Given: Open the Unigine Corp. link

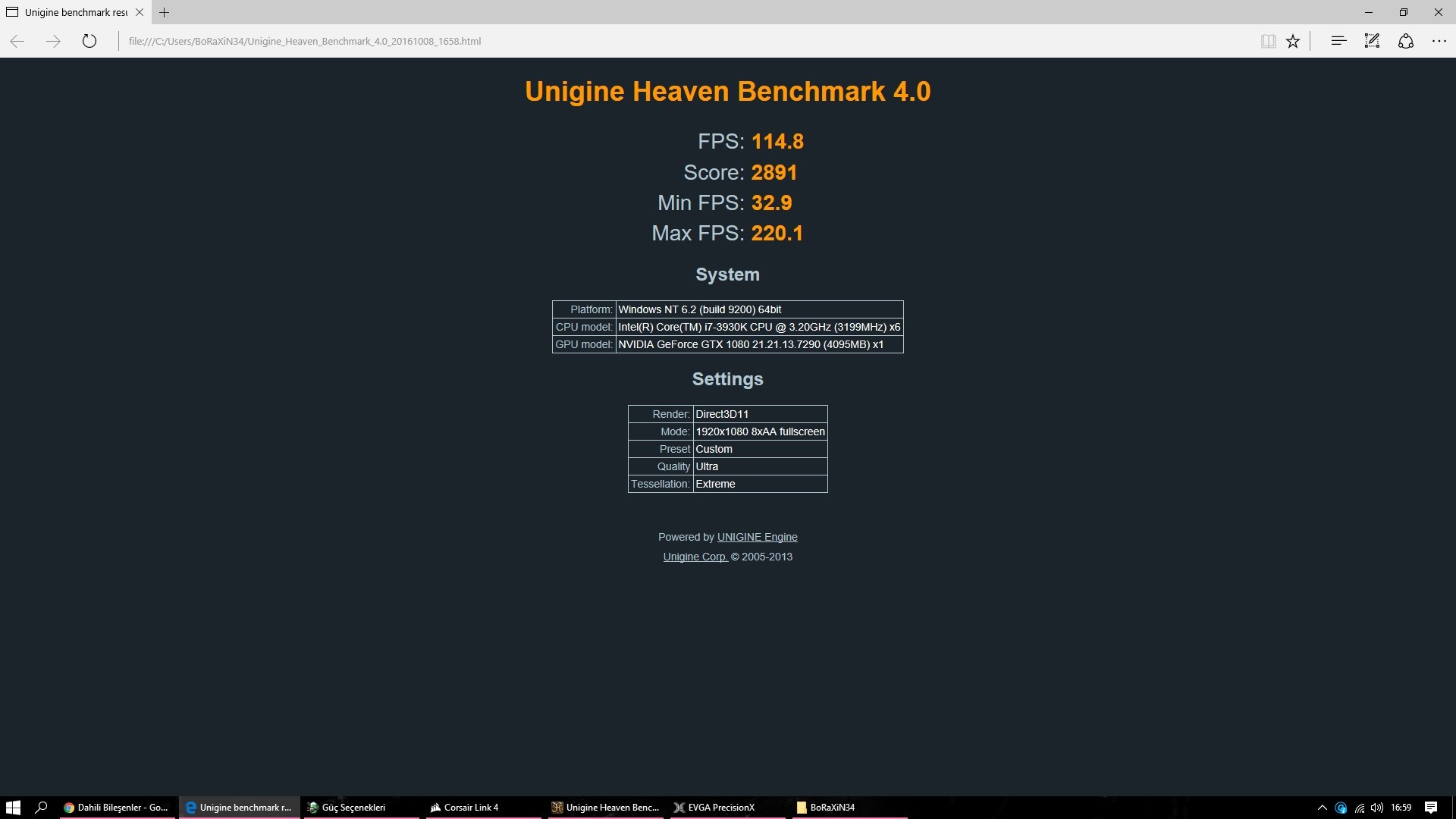Looking at the screenshot, I should 695,557.
